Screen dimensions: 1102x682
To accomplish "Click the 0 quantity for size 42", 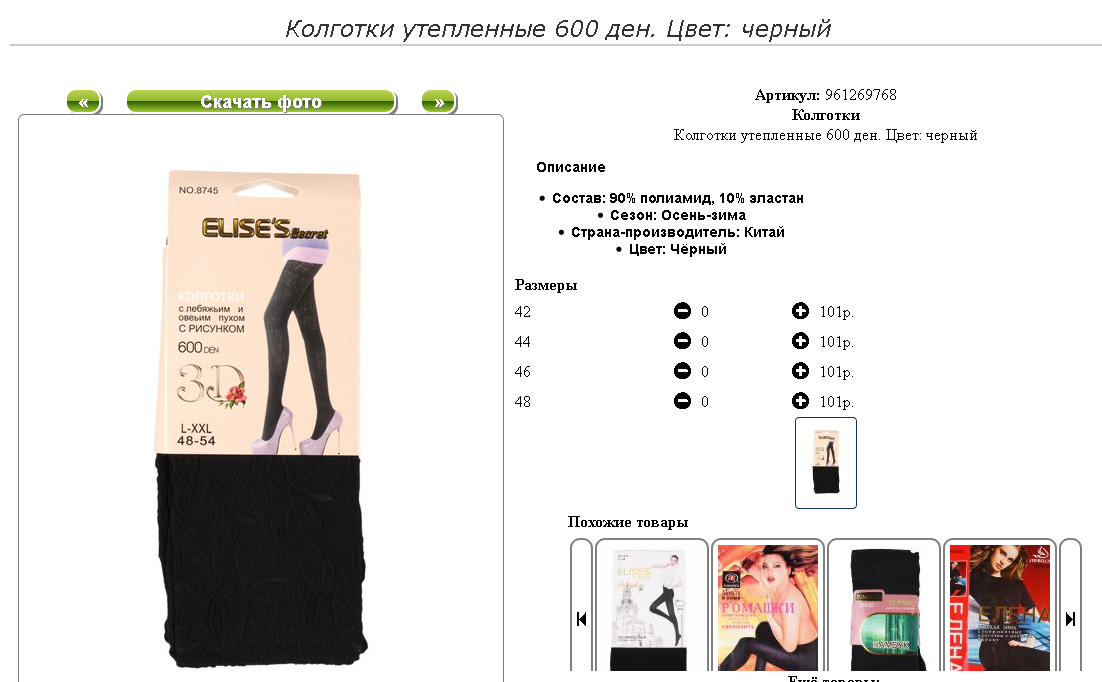I will [x=705, y=312].
